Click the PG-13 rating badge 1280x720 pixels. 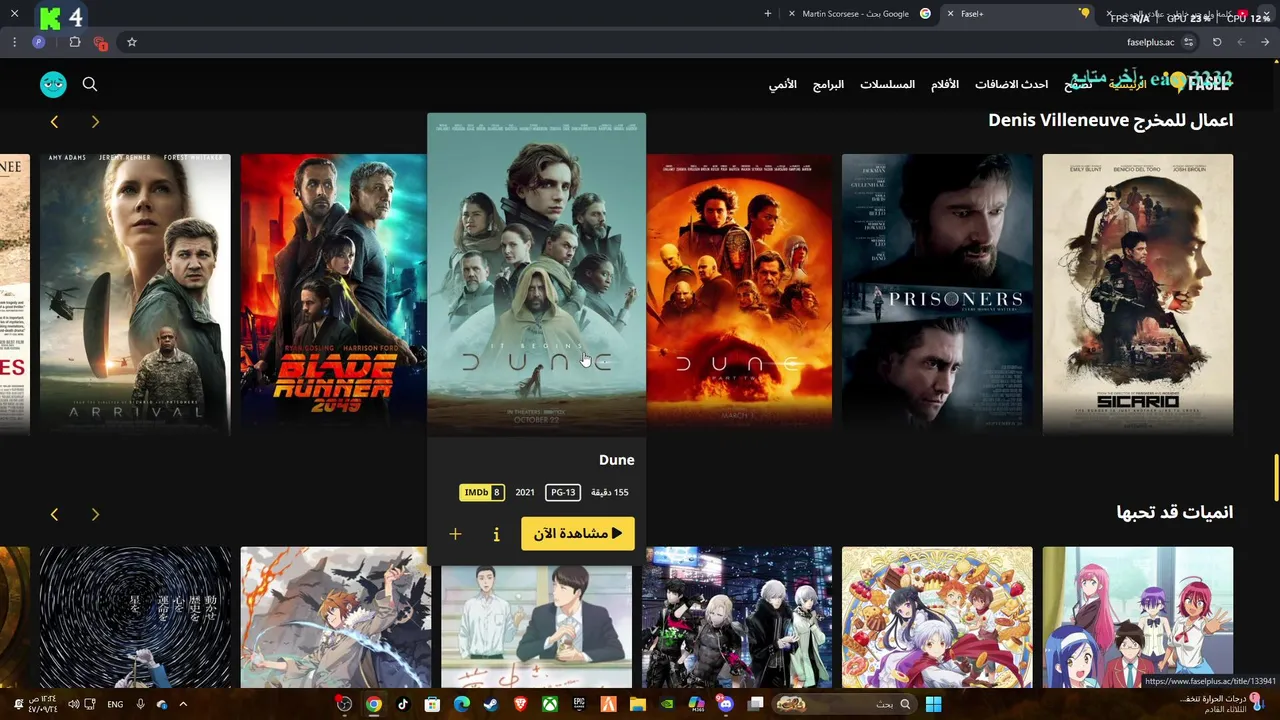point(563,492)
